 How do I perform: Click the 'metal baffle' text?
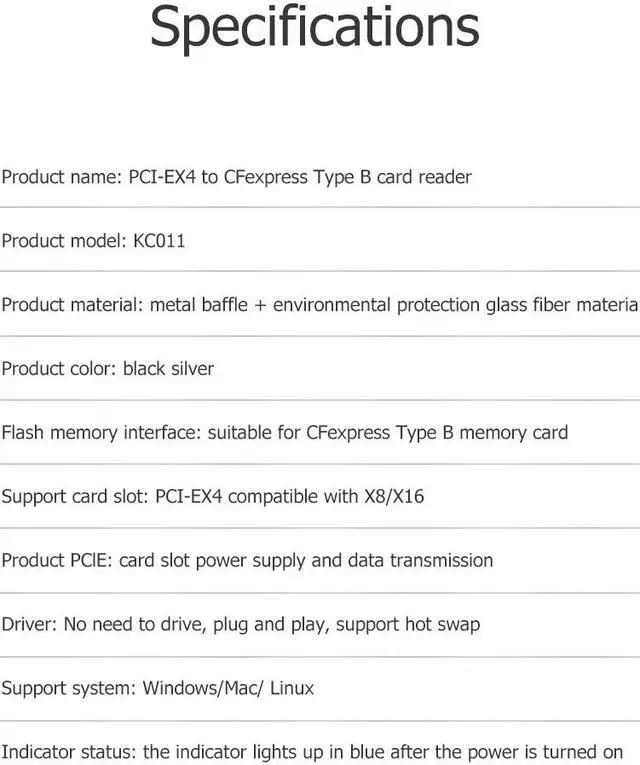[x=195, y=305]
